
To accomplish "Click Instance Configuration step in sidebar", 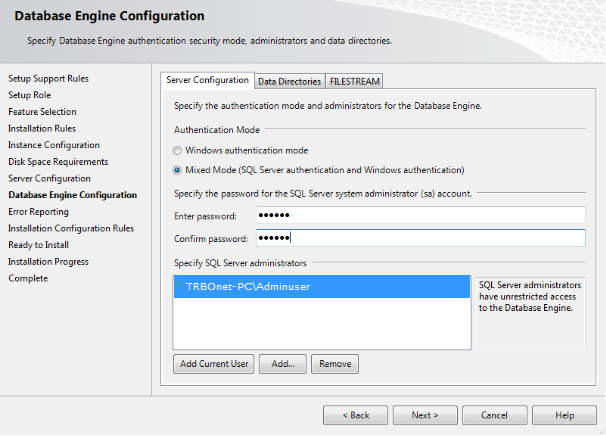I will pyautogui.click(x=53, y=145).
